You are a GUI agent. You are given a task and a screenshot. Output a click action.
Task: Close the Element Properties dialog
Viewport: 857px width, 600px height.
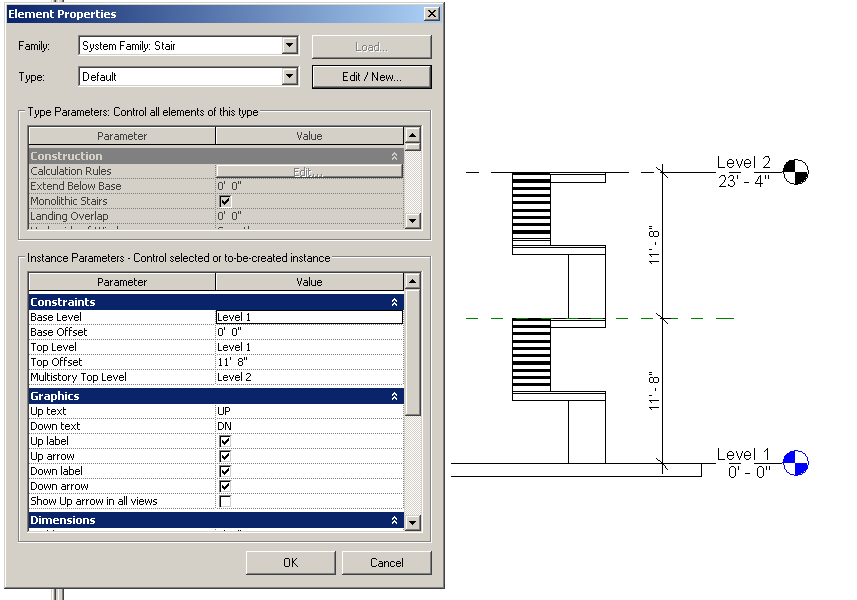tap(431, 14)
